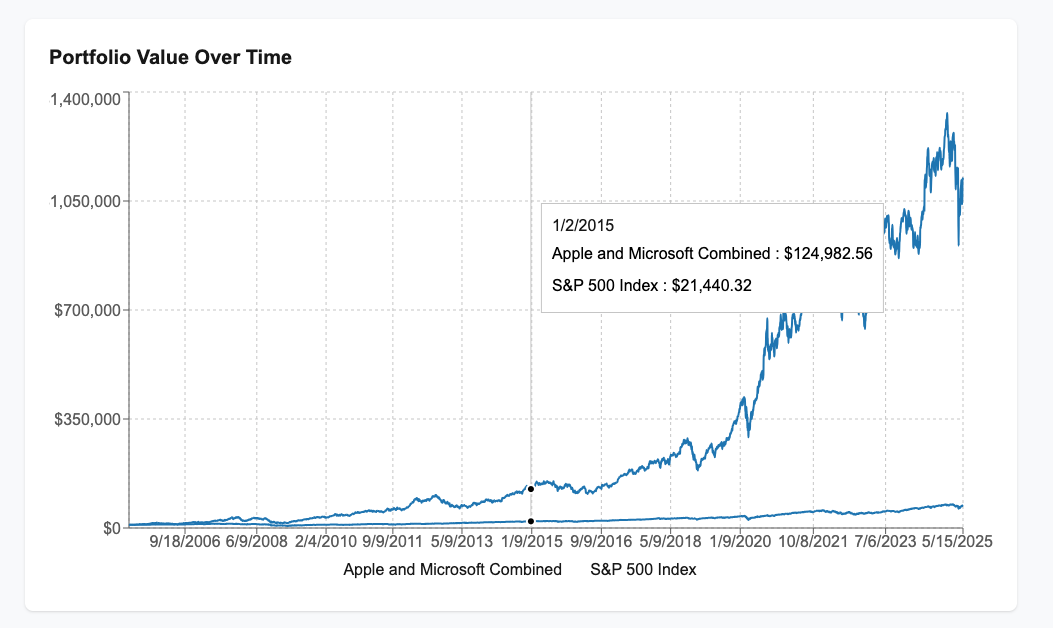This screenshot has height=628, width=1053.
Task: Click the Apple and Microsoft Combined legend item
Action: pyautogui.click(x=452, y=569)
